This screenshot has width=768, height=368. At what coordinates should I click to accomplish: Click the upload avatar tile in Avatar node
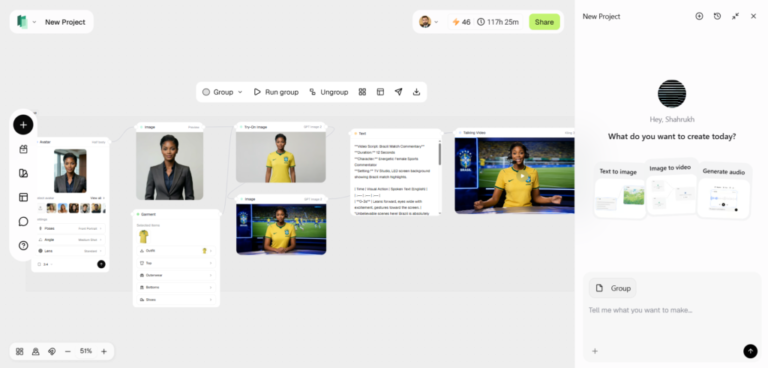click(x=41, y=208)
